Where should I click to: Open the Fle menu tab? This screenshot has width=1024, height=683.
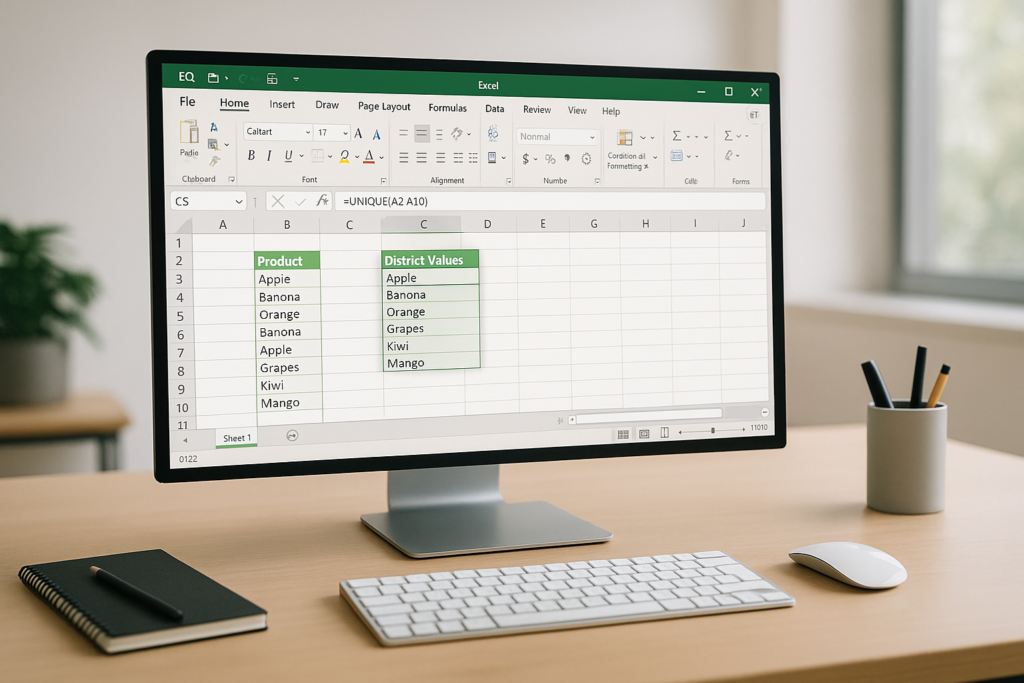pos(187,102)
